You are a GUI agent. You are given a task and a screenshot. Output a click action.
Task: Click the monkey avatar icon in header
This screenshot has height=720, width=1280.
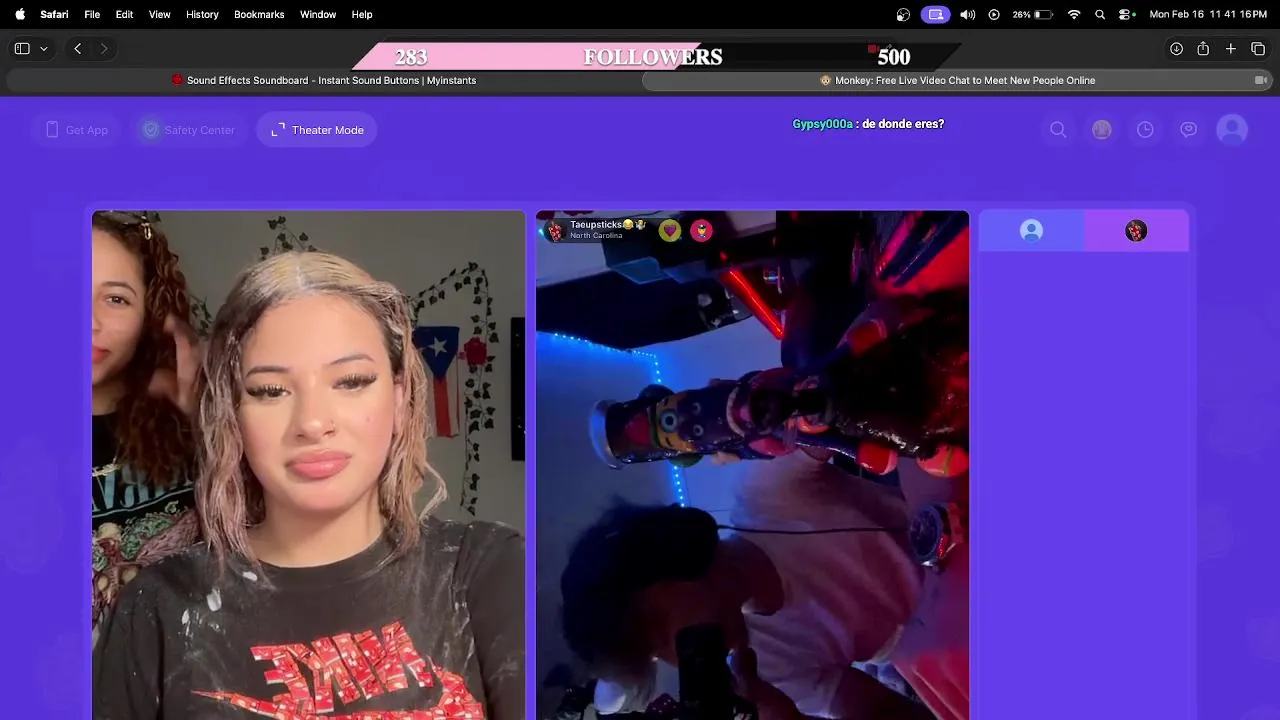click(1101, 130)
